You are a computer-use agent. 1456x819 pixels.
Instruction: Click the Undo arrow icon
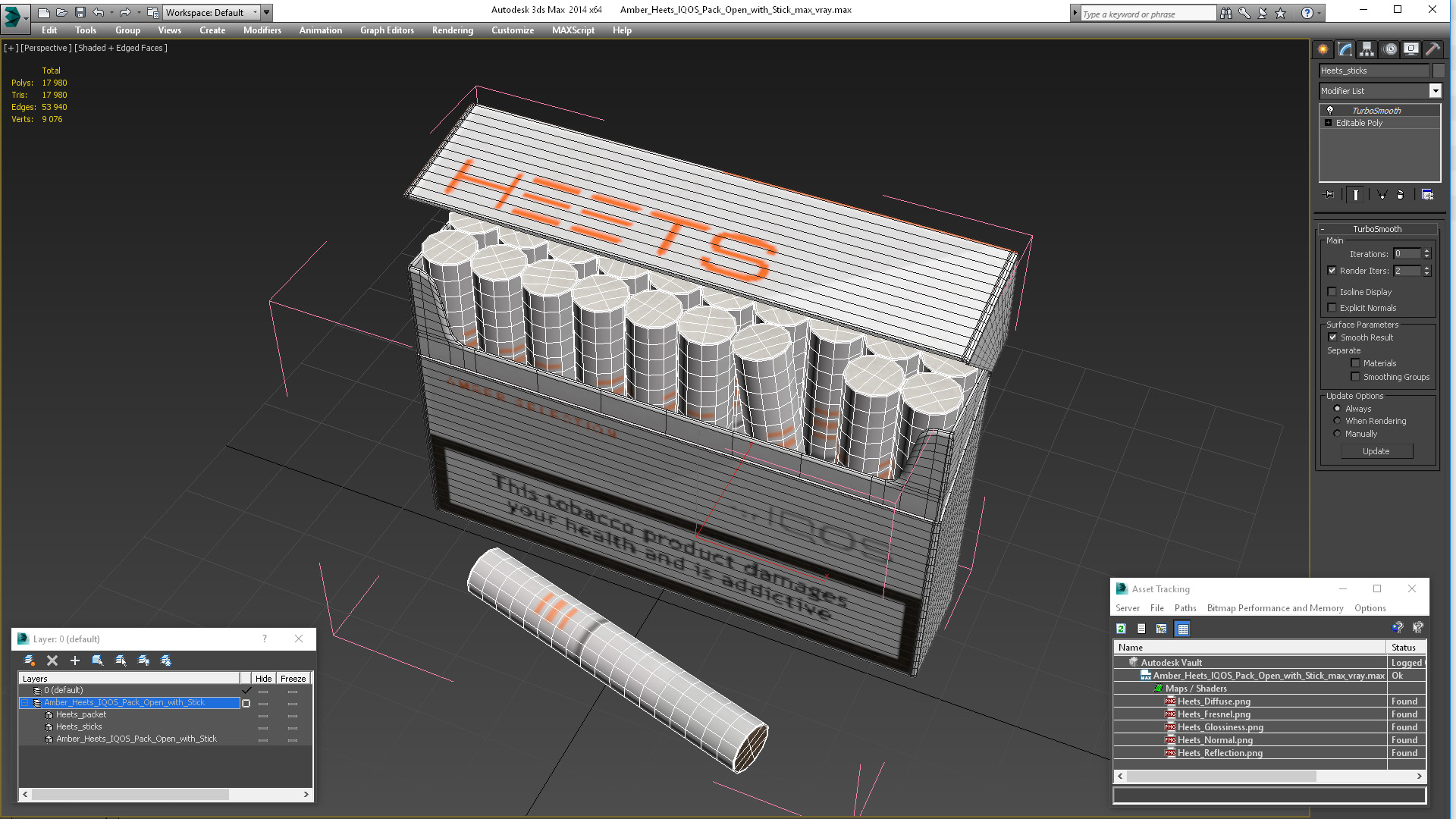pyautogui.click(x=98, y=13)
